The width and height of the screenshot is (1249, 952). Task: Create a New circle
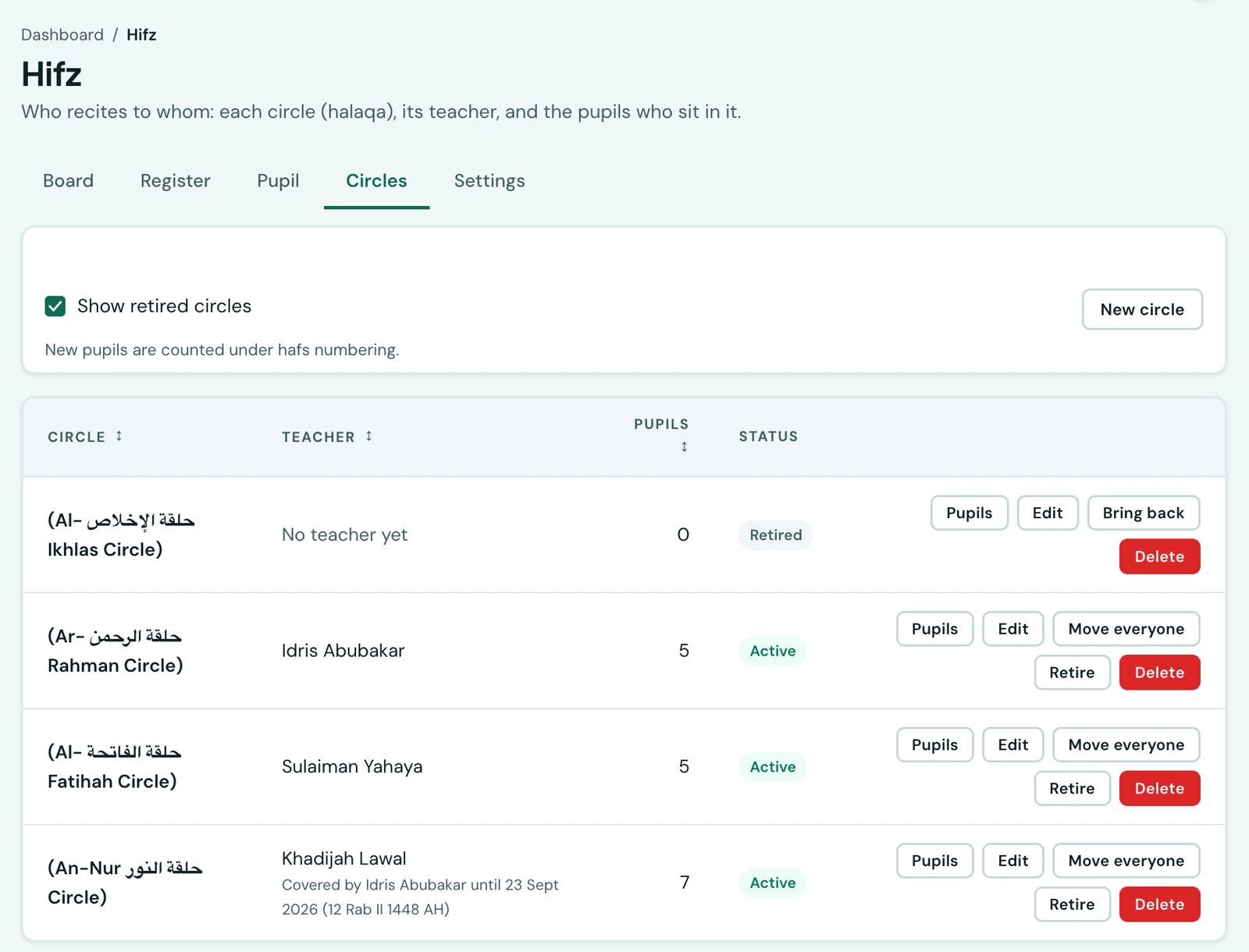pos(1142,310)
